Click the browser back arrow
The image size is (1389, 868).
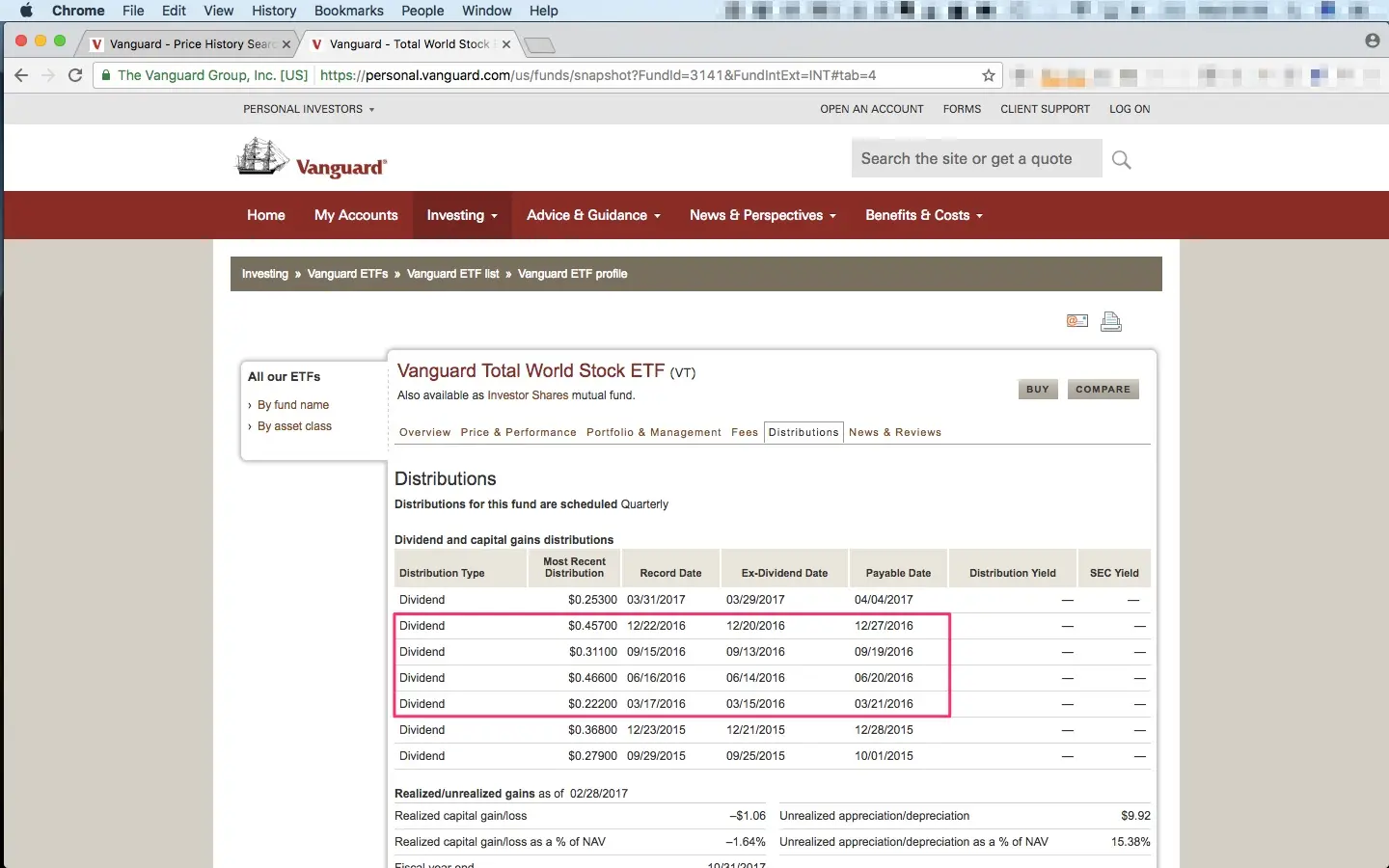pyautogui.click(x=21, y=75)
